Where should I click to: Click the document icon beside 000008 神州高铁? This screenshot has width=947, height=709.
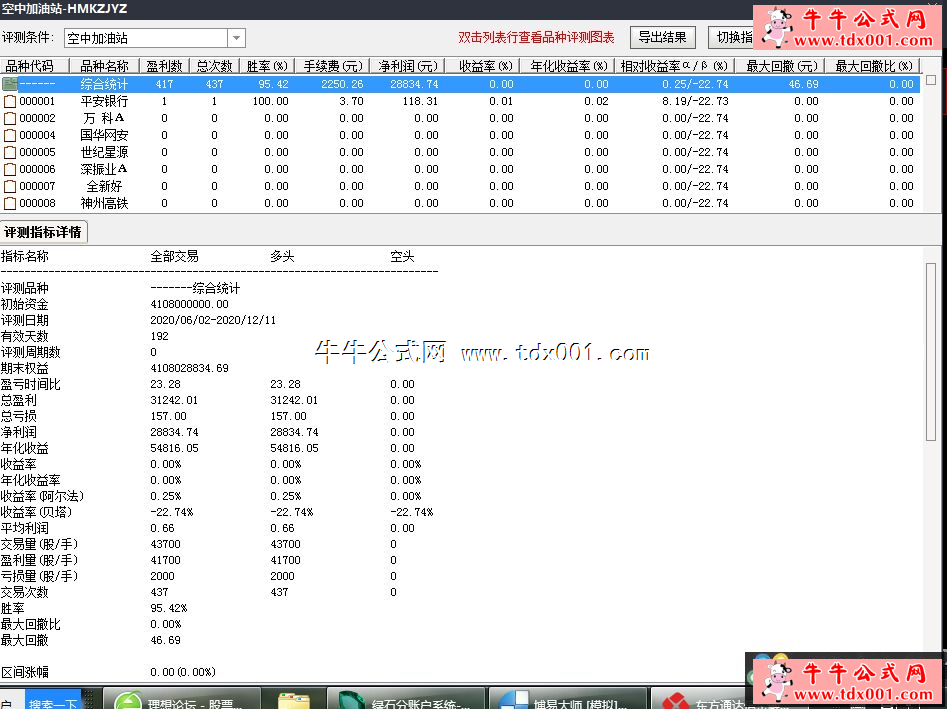10,203
